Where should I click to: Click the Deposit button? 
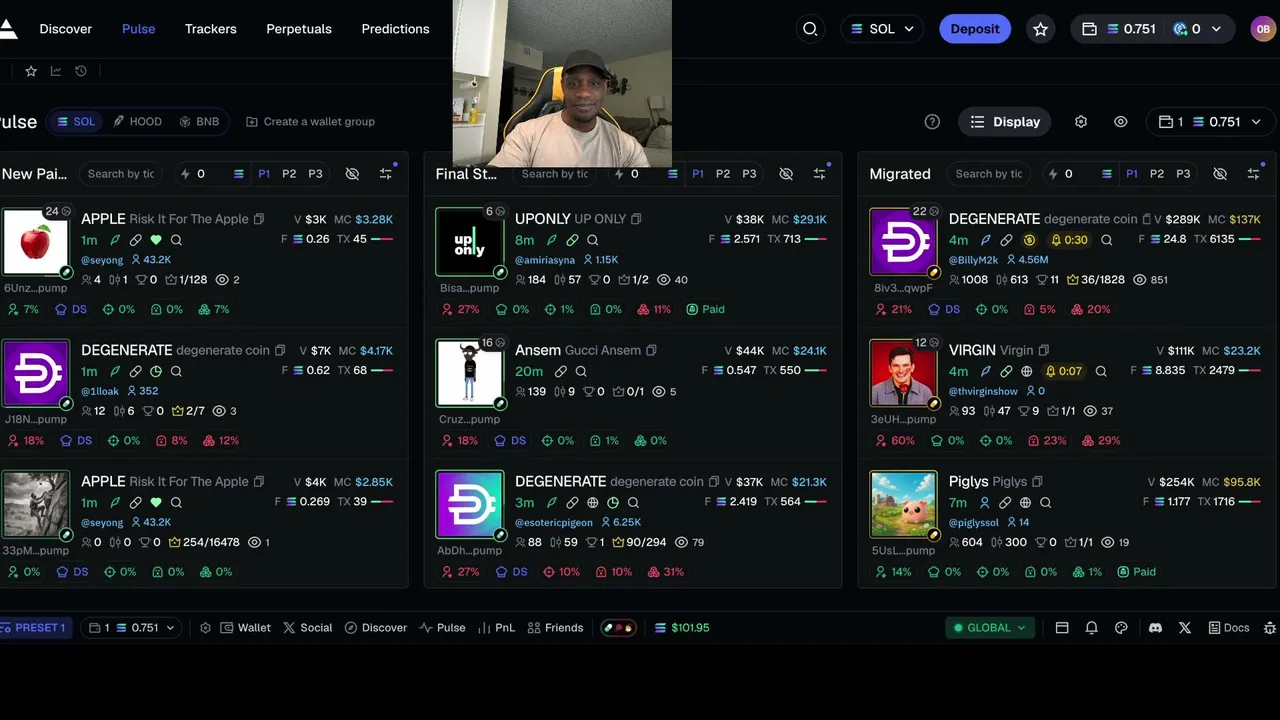tap(975, 29)
